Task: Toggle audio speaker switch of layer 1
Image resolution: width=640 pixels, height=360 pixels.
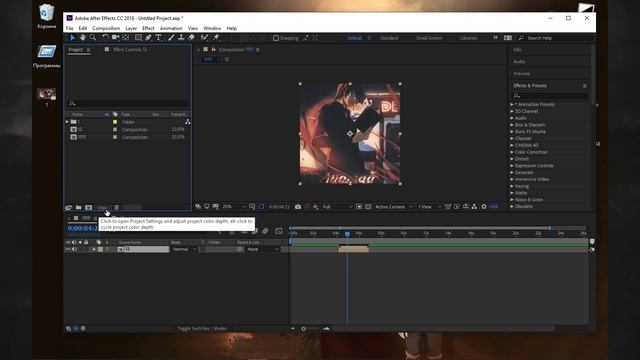Action: (74, 249)
